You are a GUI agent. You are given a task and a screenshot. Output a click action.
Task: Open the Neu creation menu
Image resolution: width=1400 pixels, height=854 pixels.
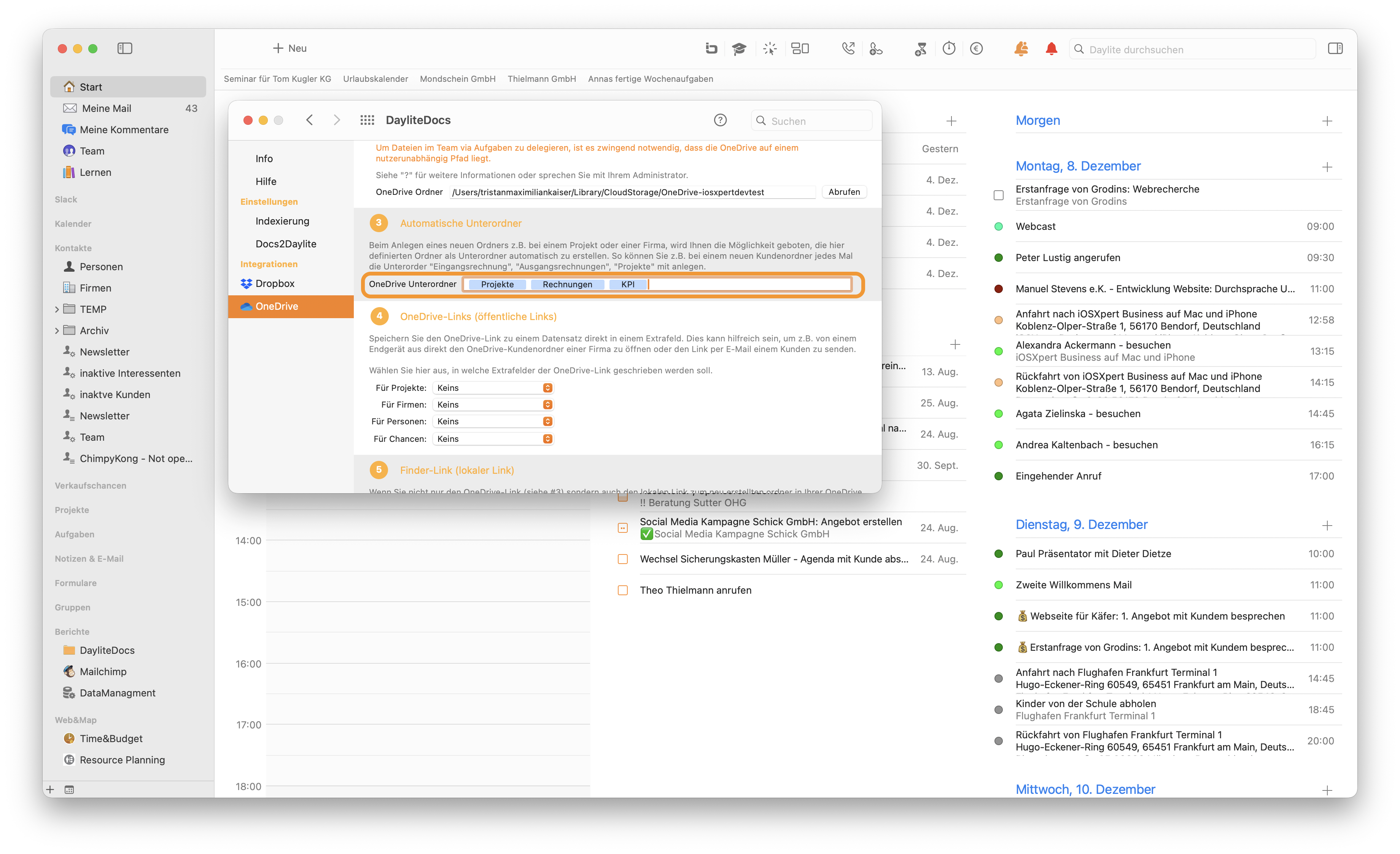(x=290, y=48)
